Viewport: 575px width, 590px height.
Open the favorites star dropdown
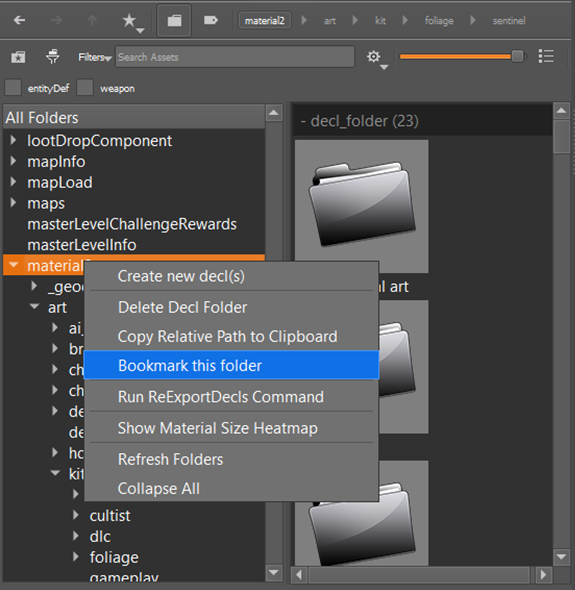pyautogui.click(x=133, y=22)
